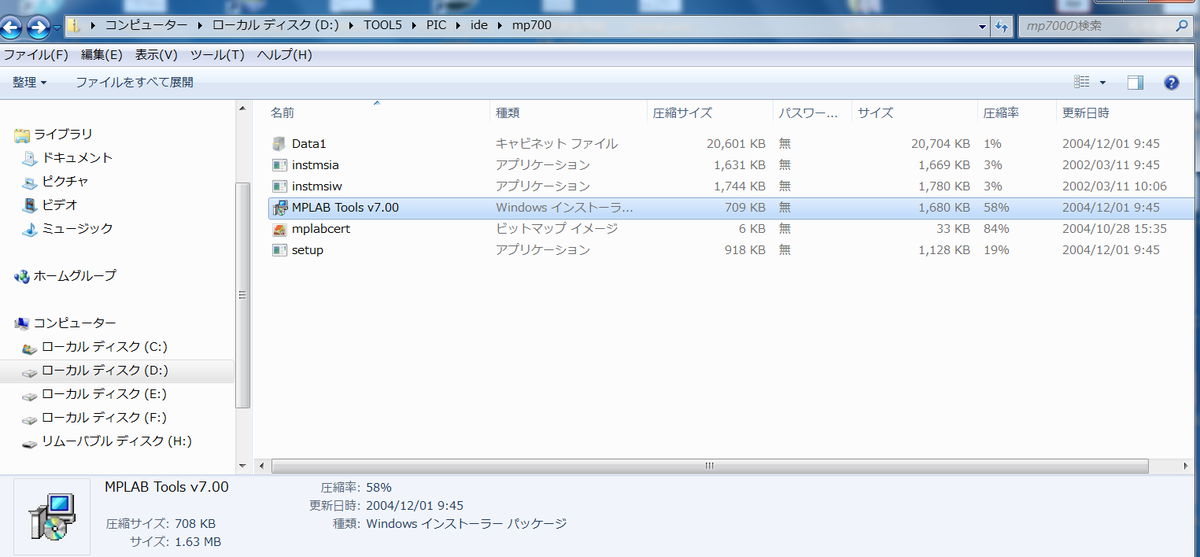Screen dimensions: 1200x557
Task: Select the instmsiw application icon
Action: [x=279, y=186]
